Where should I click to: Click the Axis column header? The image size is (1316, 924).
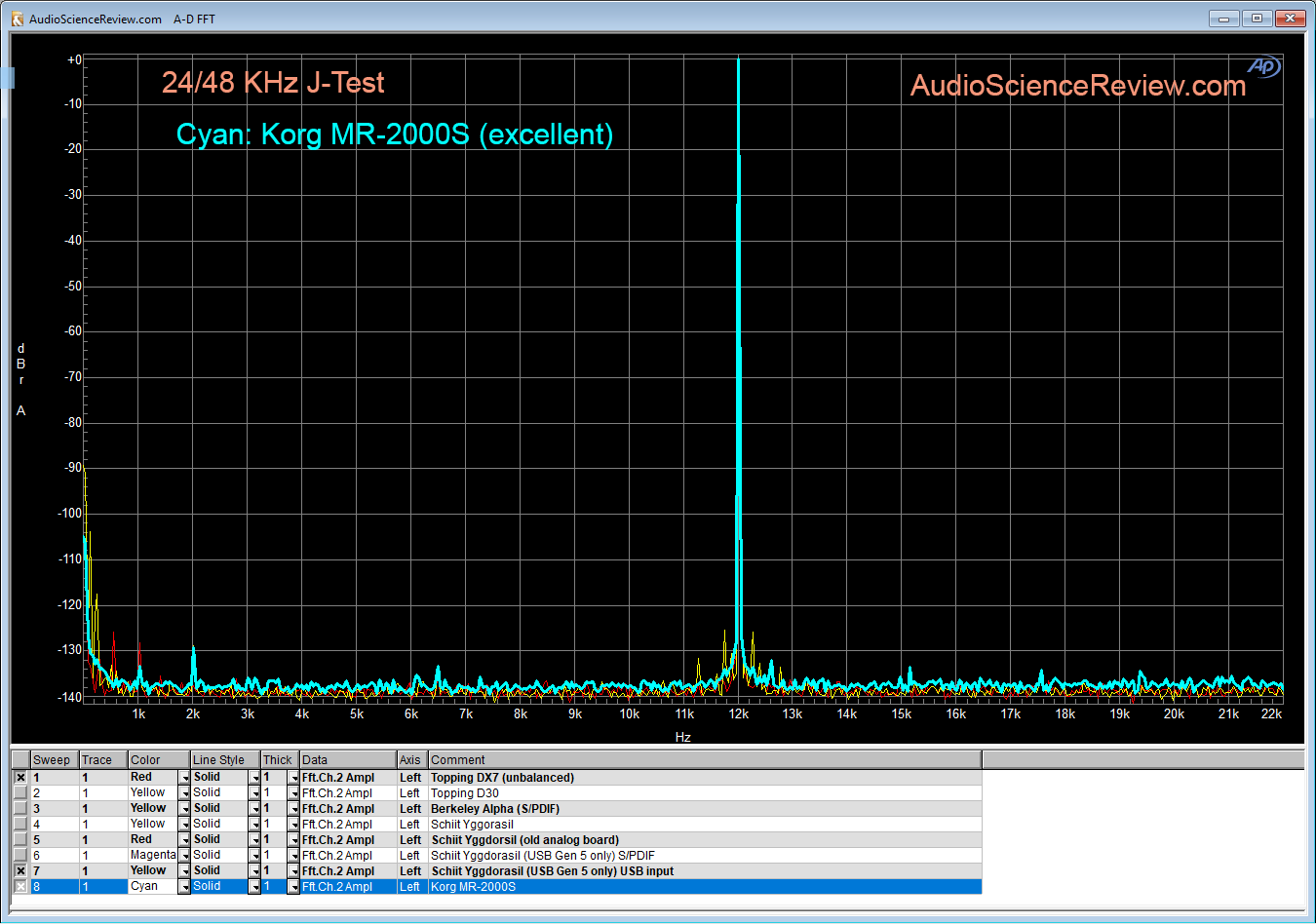[412, 760]
